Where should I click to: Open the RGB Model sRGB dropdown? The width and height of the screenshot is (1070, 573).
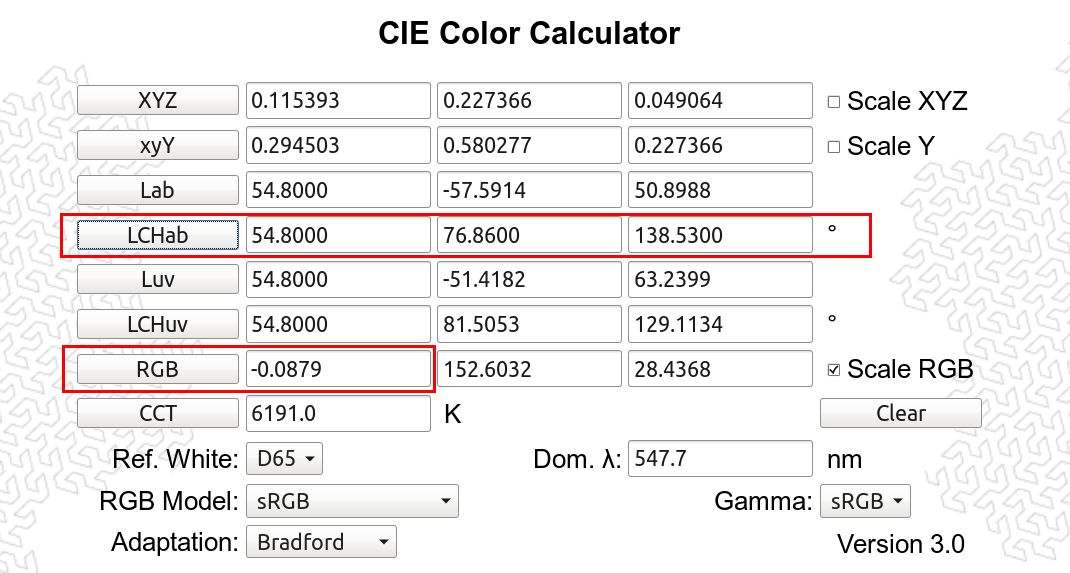click(x=352, y=501)
